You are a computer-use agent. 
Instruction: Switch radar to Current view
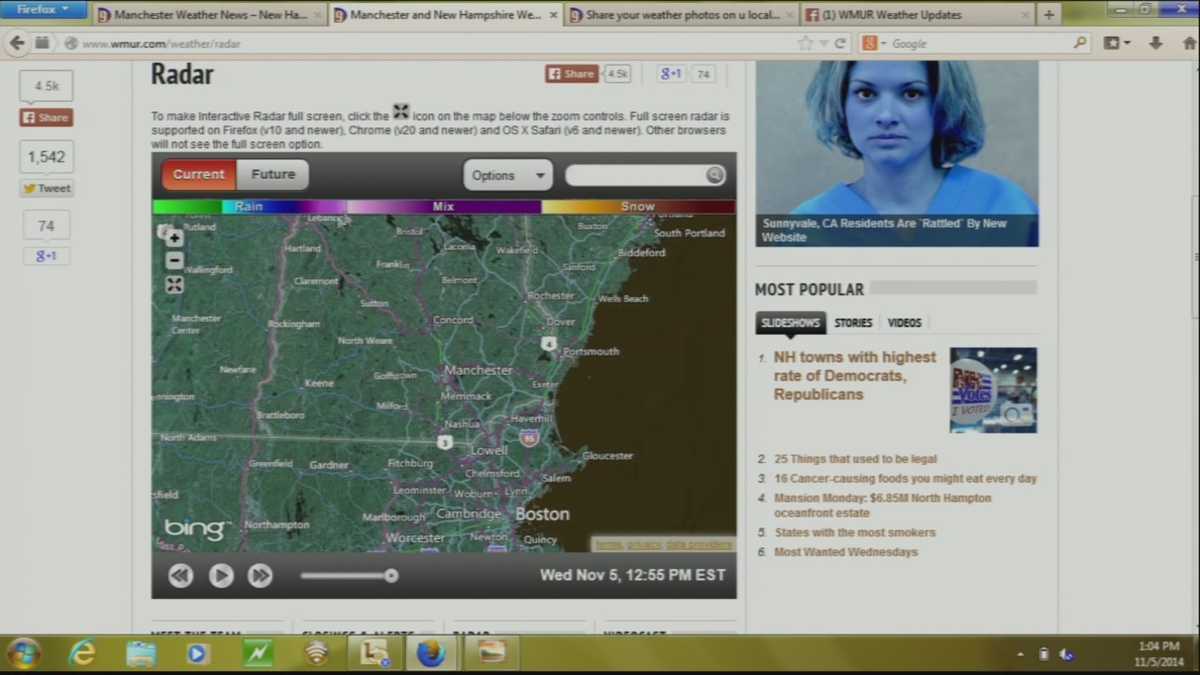199,174
